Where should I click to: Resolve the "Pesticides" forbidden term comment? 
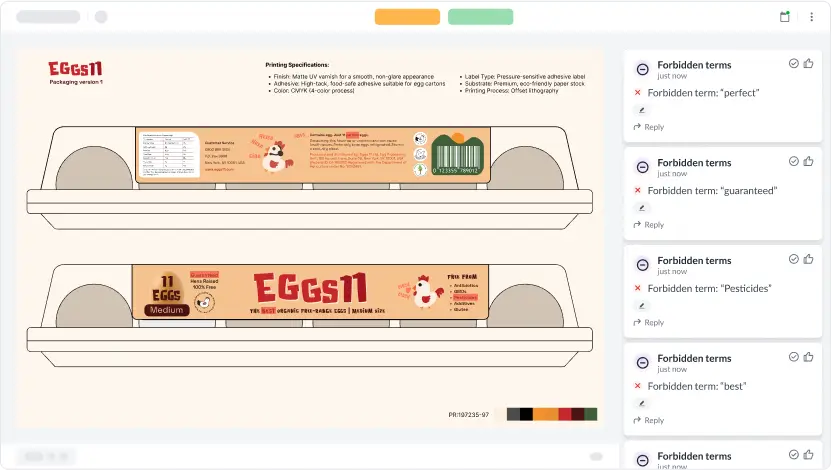click(794, 259)
